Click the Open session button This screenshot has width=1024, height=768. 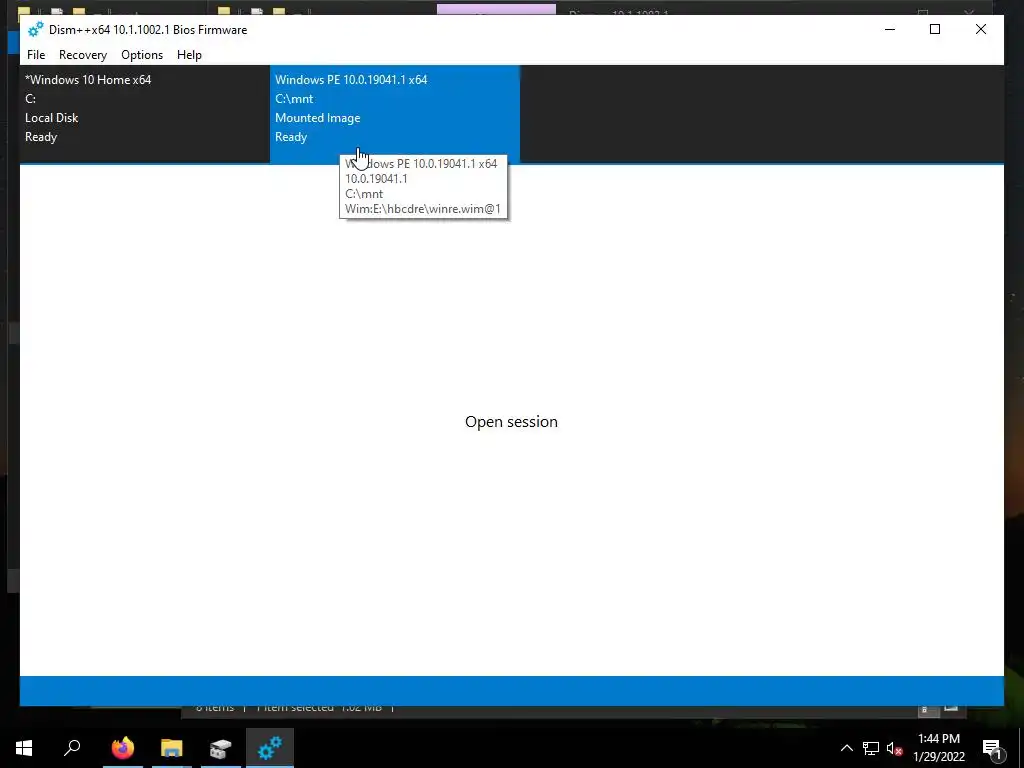[511, 422]
